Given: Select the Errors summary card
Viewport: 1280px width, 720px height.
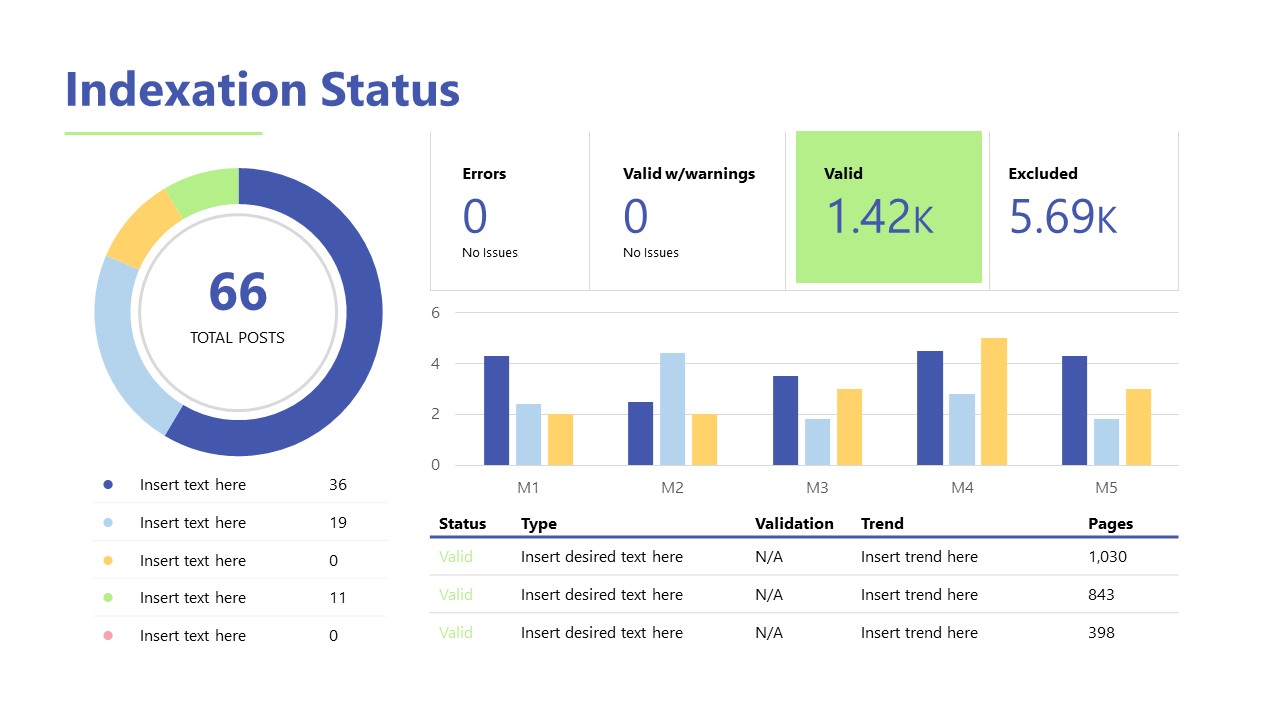Looking at the screenshot, I should tap(509, 211).
